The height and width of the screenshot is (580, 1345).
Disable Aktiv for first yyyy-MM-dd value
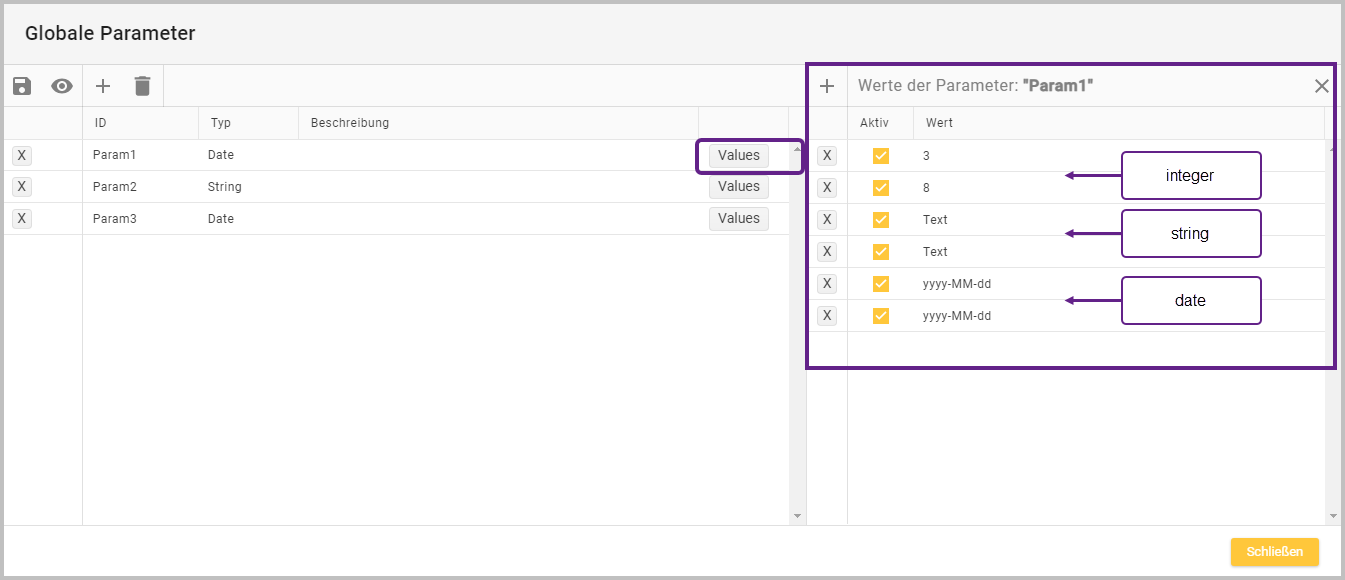(x=881, y=284)
